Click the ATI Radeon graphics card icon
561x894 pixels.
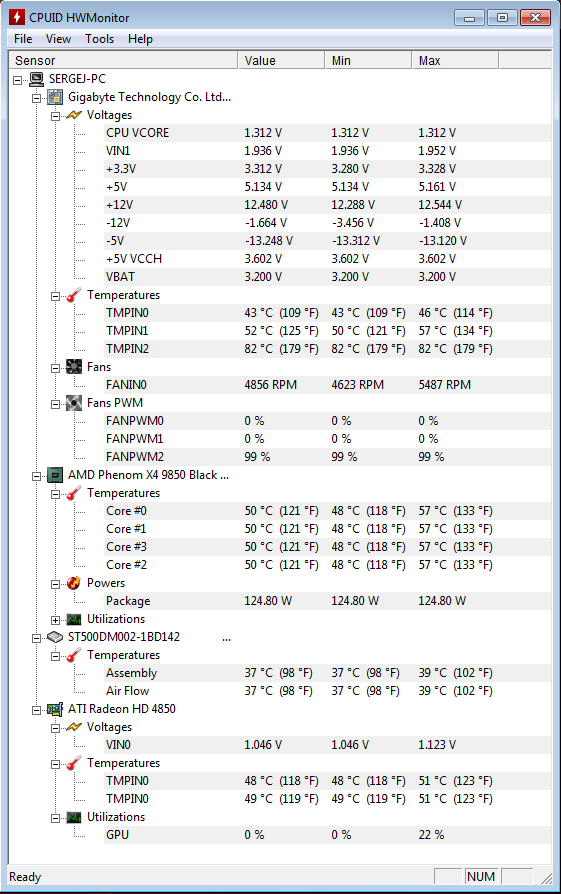55,709
